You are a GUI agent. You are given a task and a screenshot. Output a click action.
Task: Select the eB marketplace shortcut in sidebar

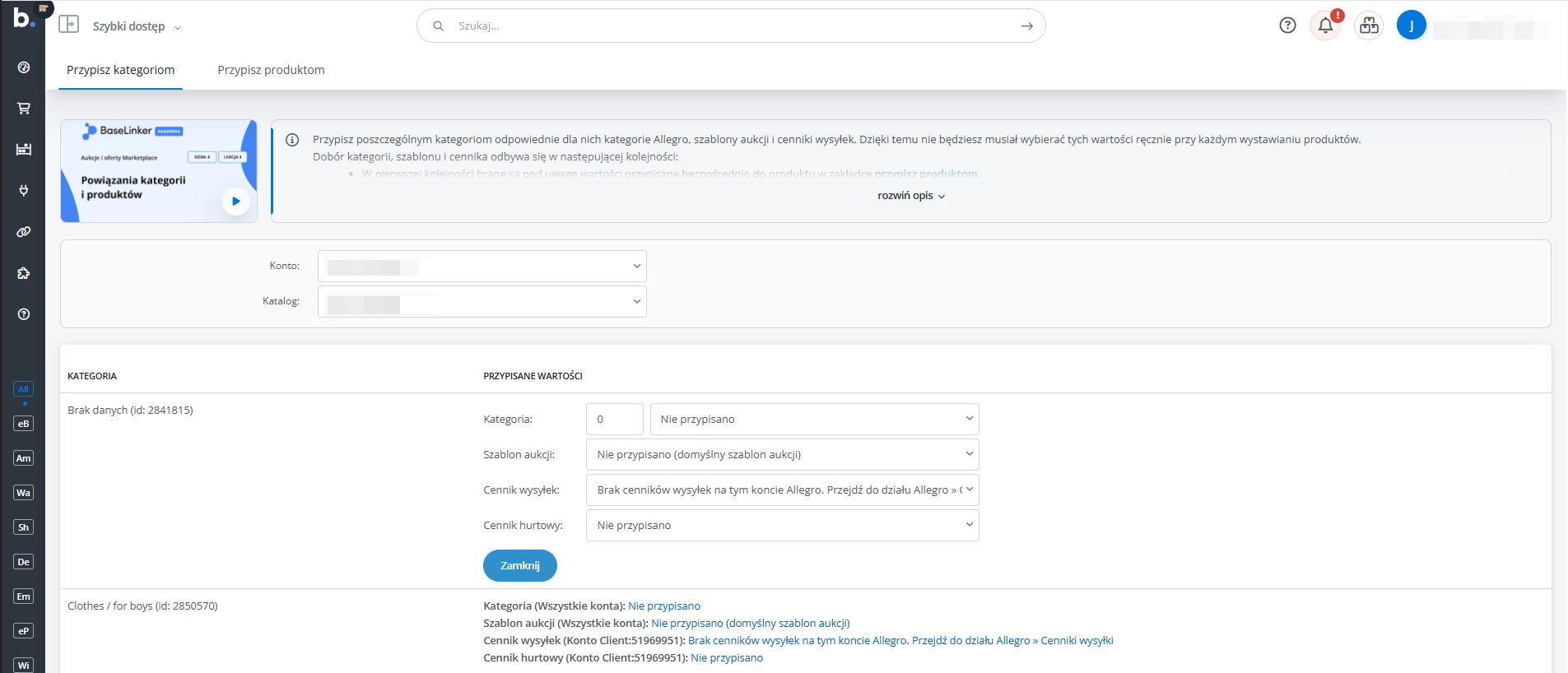[x=24, y=424]
